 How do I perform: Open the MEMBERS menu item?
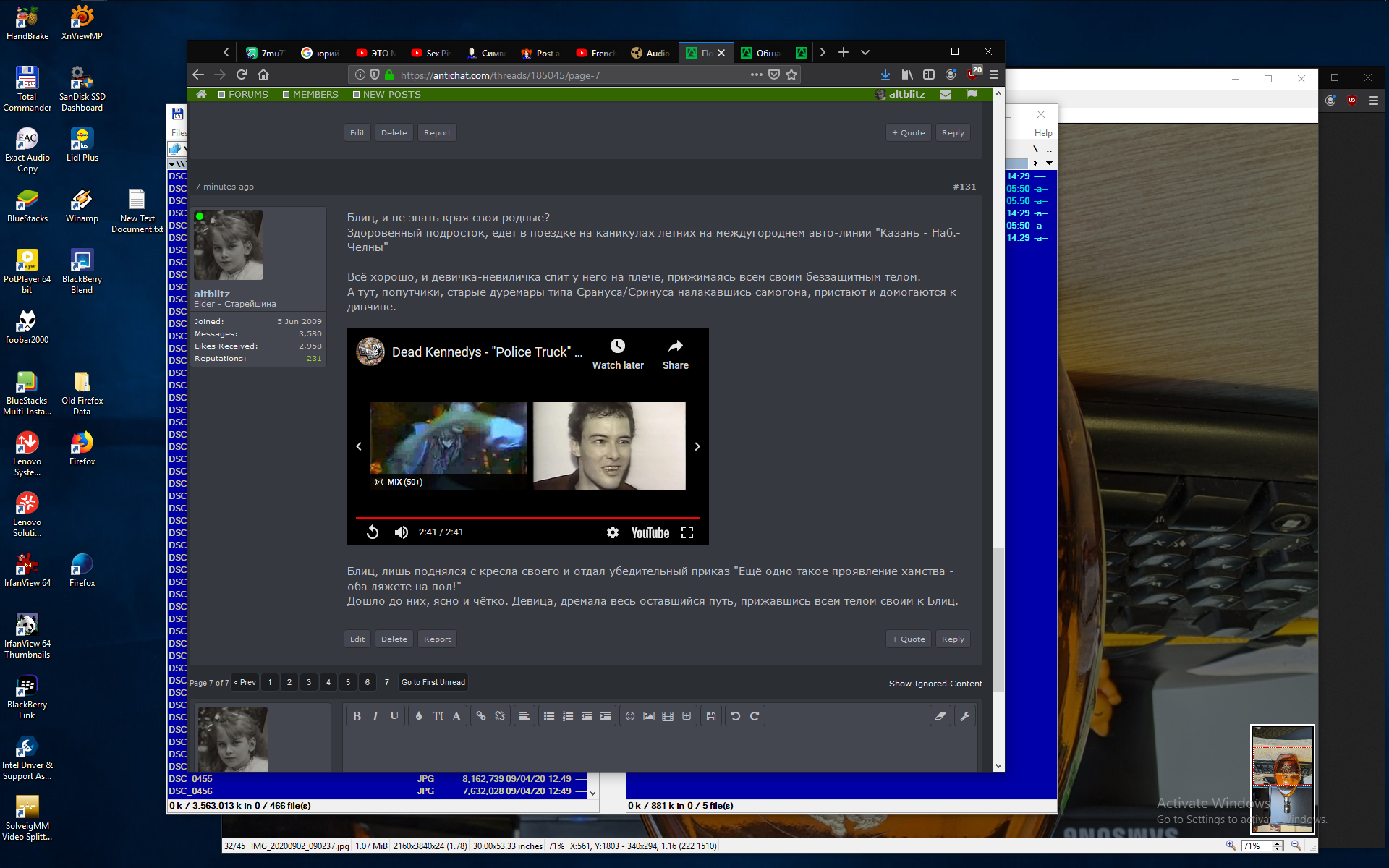pos(310,94)
